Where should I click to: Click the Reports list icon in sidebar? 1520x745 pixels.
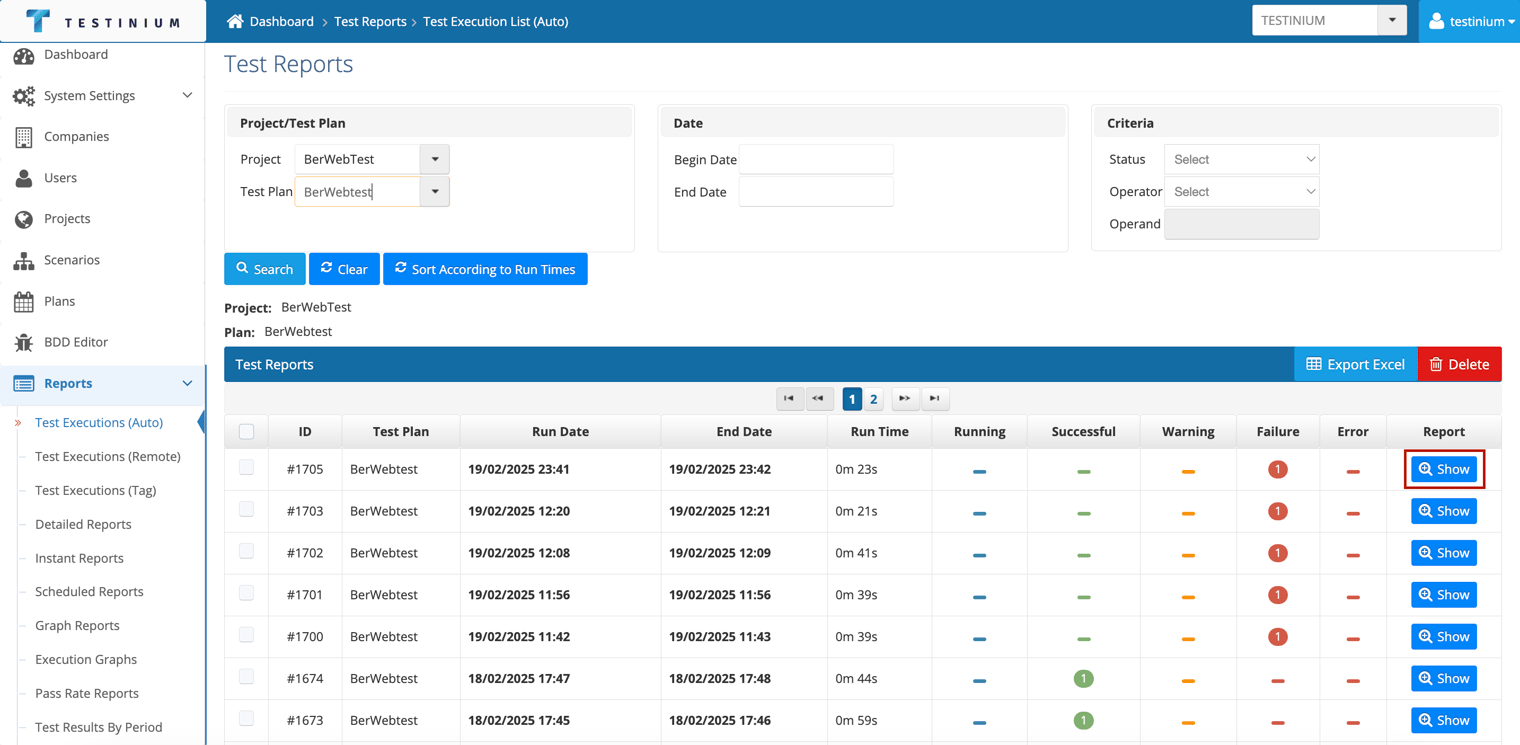coord(24,383)
